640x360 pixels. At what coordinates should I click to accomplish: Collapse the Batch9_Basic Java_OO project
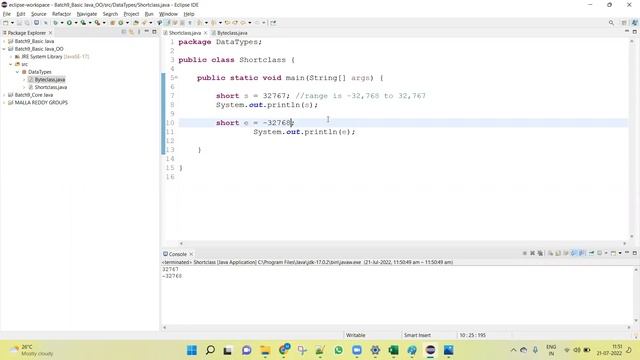4,49
